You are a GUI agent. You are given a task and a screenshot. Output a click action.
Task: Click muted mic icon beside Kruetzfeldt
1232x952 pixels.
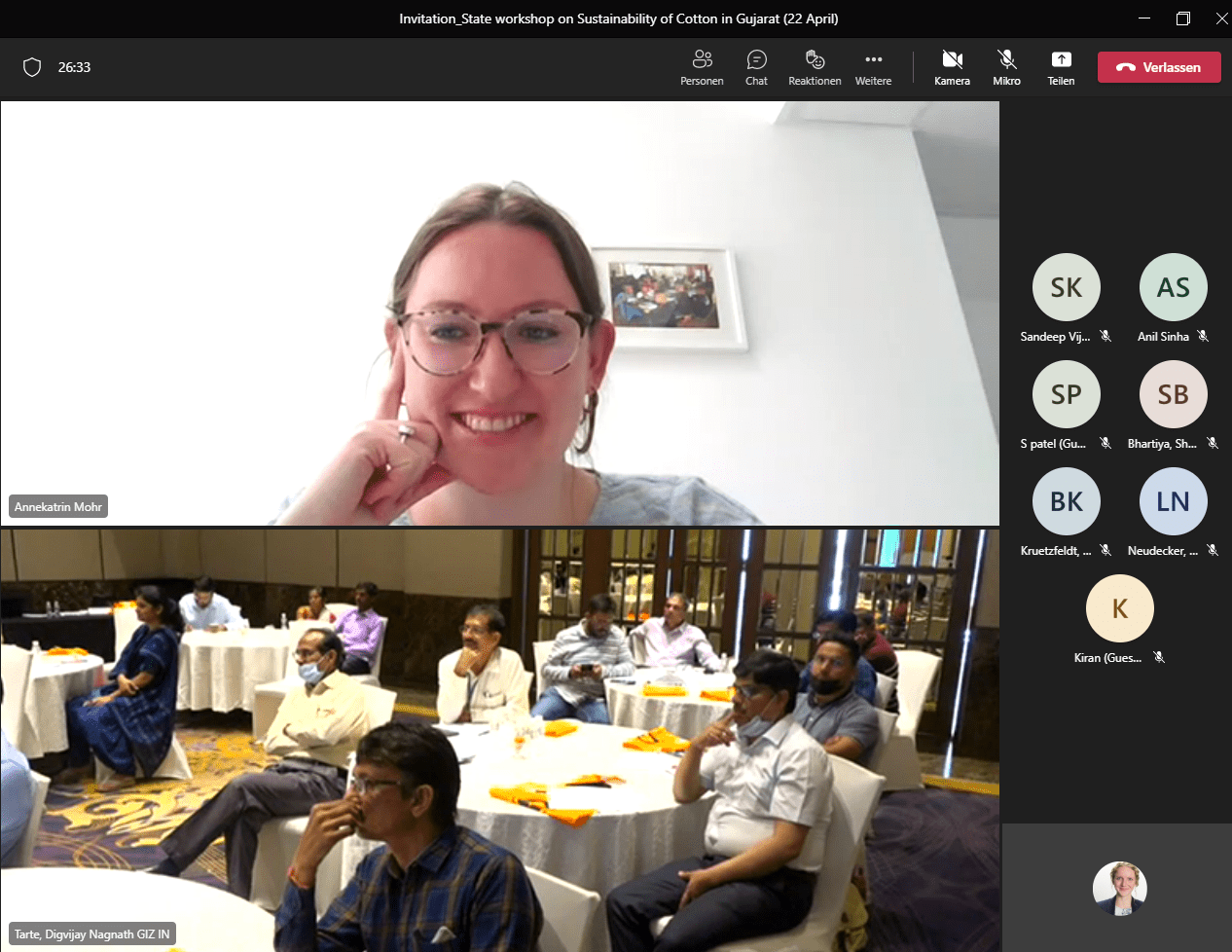click(x=1105, y=550)
